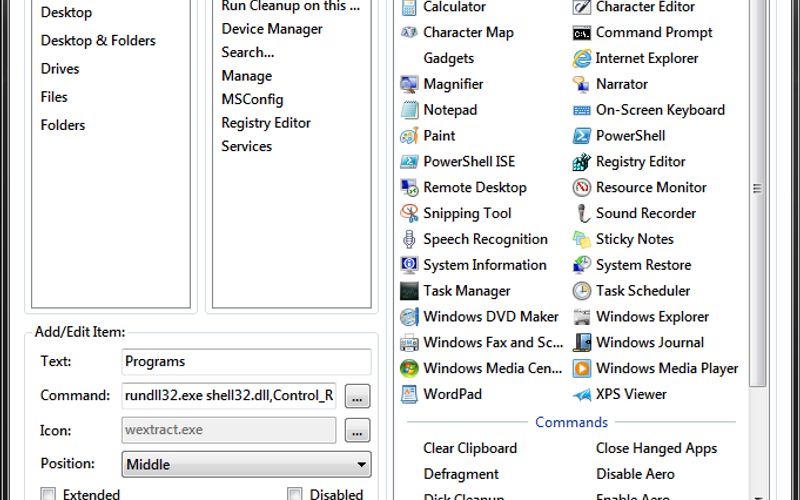This screenshot has width=800, height=500.
Task: Select the Speech Recognition icon
Action: (409, 239)
